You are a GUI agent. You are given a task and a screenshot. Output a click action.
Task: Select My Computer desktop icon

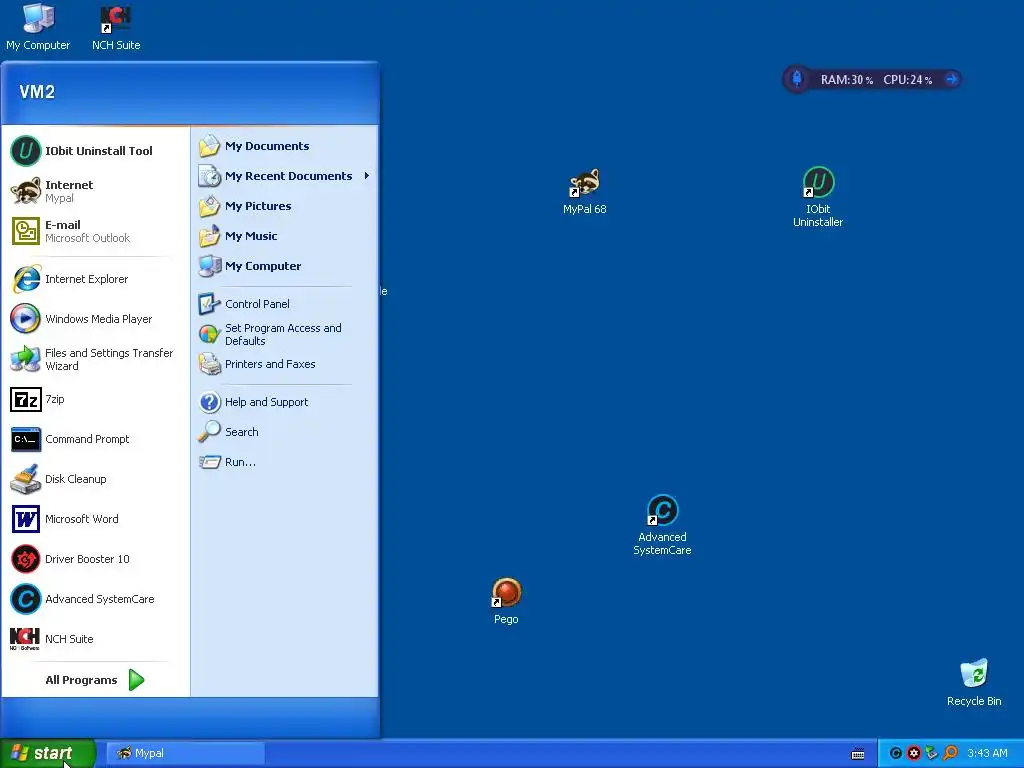point(38,27)
